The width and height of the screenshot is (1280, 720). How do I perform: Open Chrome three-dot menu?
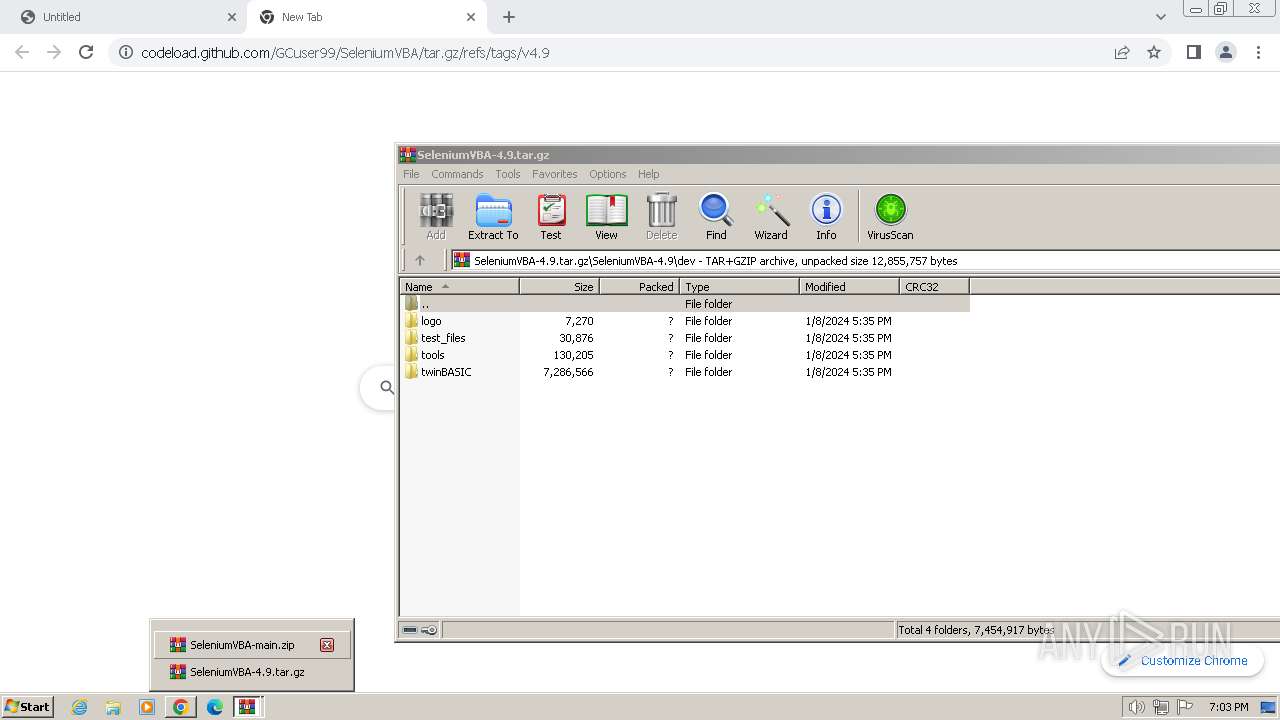tap(1258, 52)
